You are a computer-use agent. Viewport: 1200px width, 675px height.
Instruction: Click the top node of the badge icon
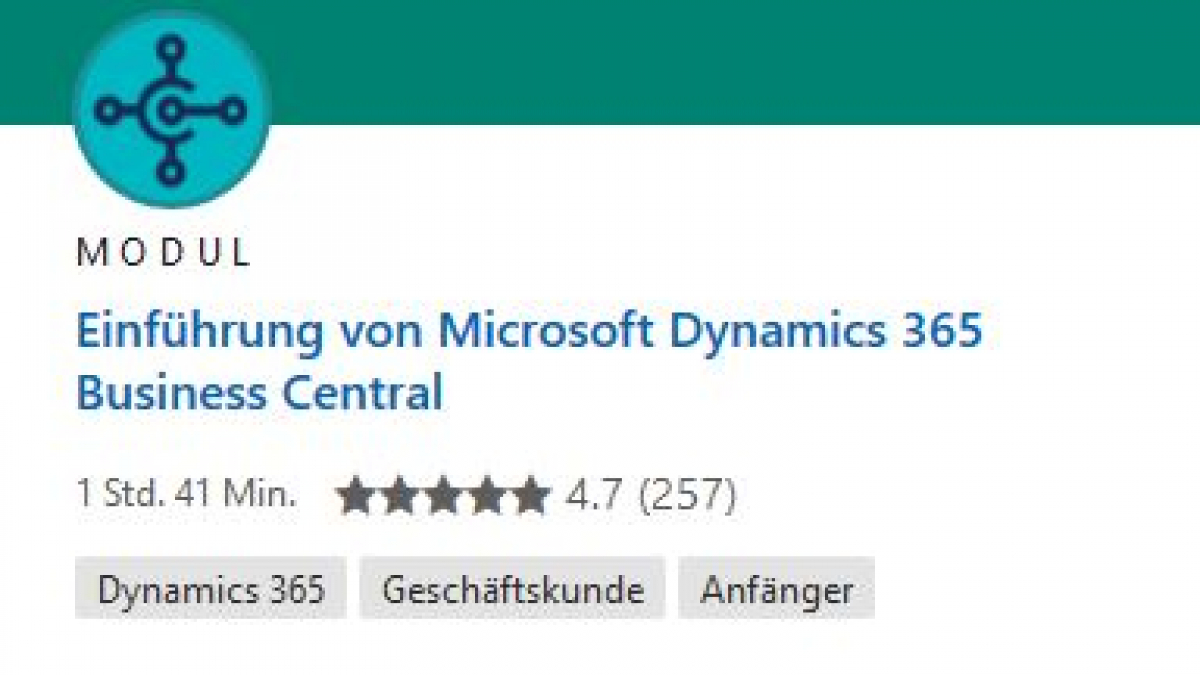pos(172,47)
